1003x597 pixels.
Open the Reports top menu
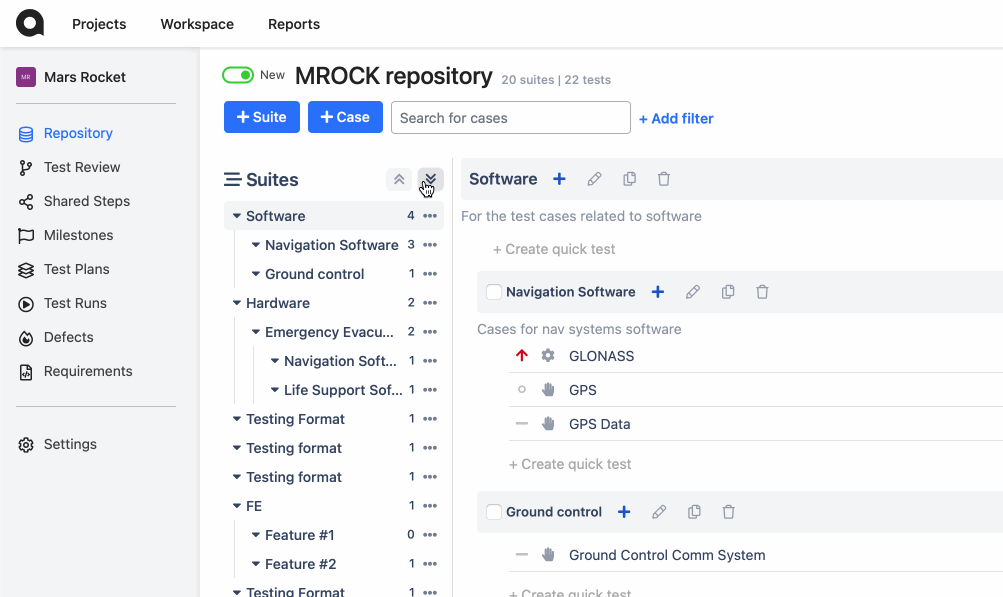coord(294,24)
